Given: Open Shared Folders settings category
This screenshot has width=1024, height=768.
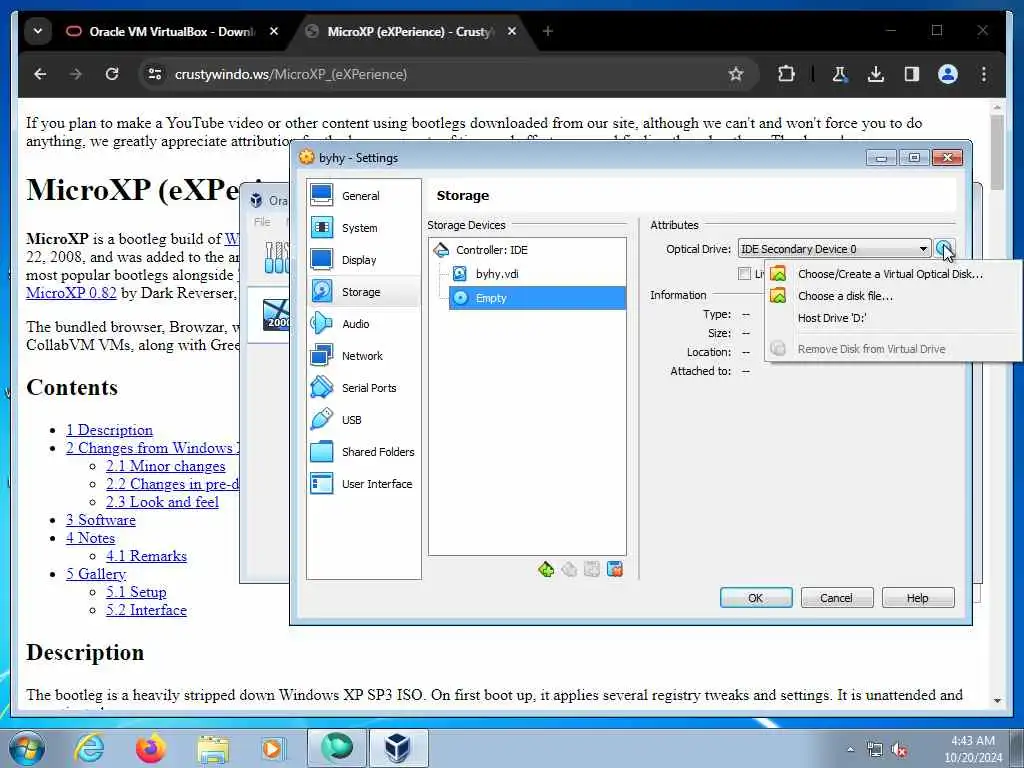Looking at the screenshot, I should (363, 451).
